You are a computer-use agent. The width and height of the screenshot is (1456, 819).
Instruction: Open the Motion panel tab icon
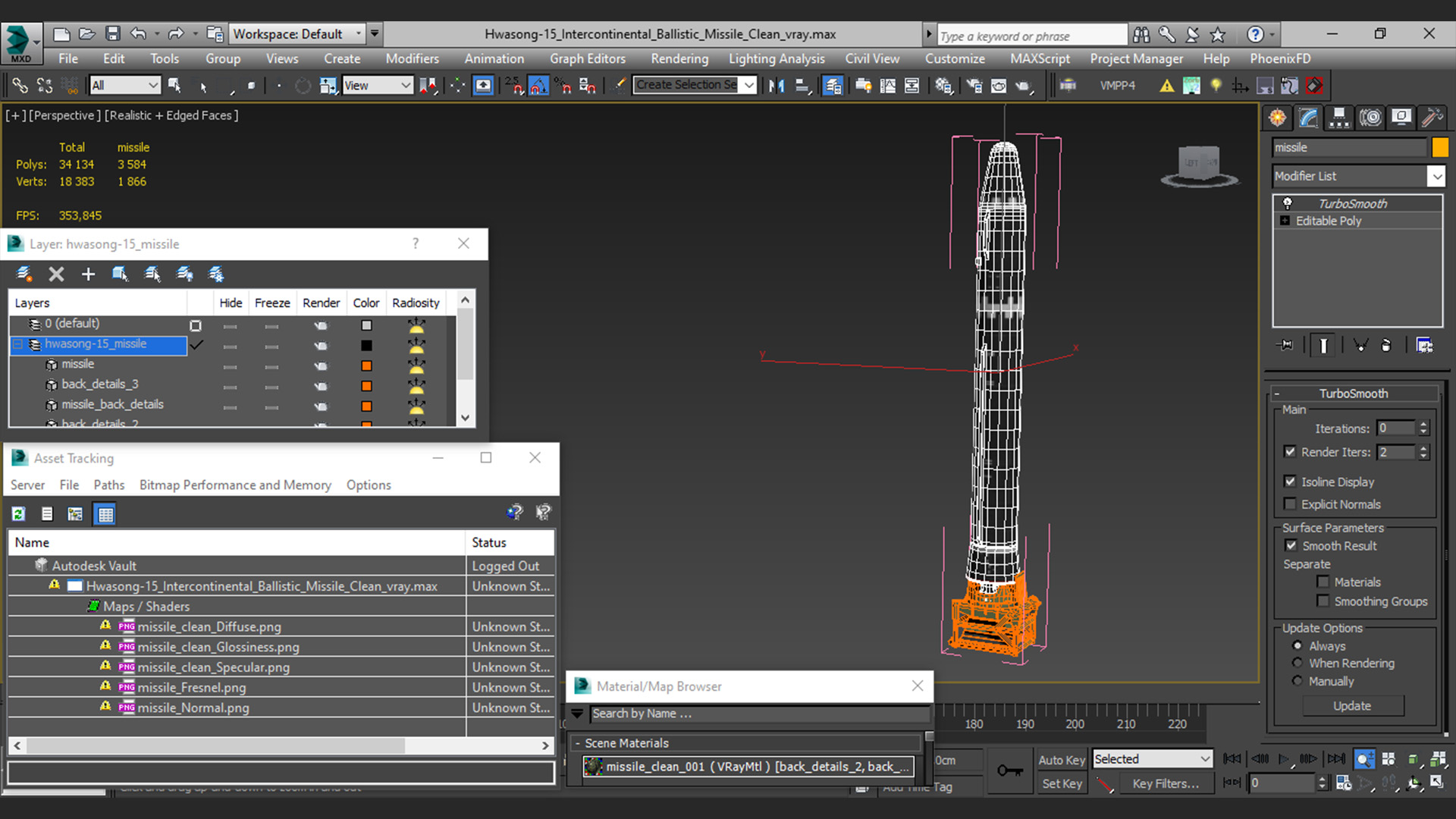(1370, 118)
